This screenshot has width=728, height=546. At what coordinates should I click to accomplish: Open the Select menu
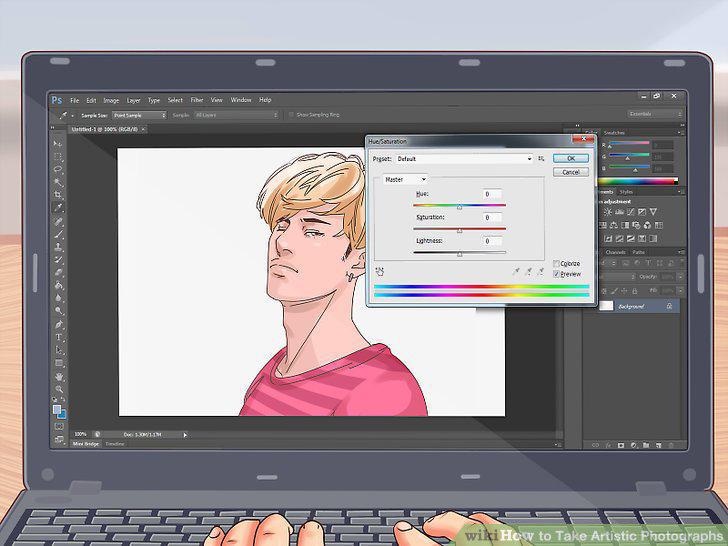point(175,100)
